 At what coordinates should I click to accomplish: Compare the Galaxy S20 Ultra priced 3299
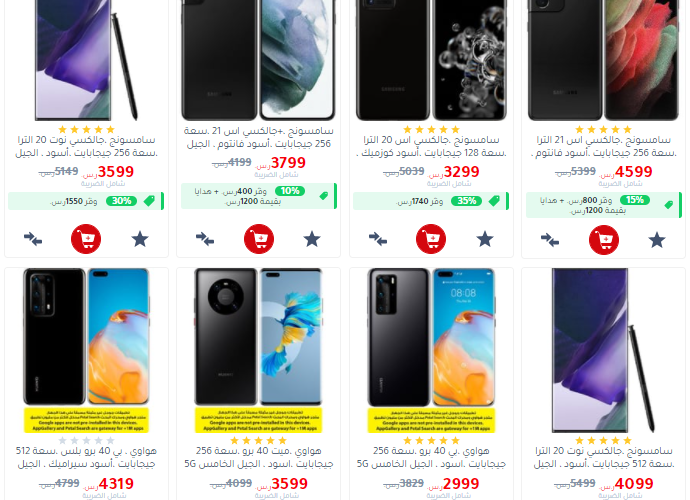click(x=378, y=239)
